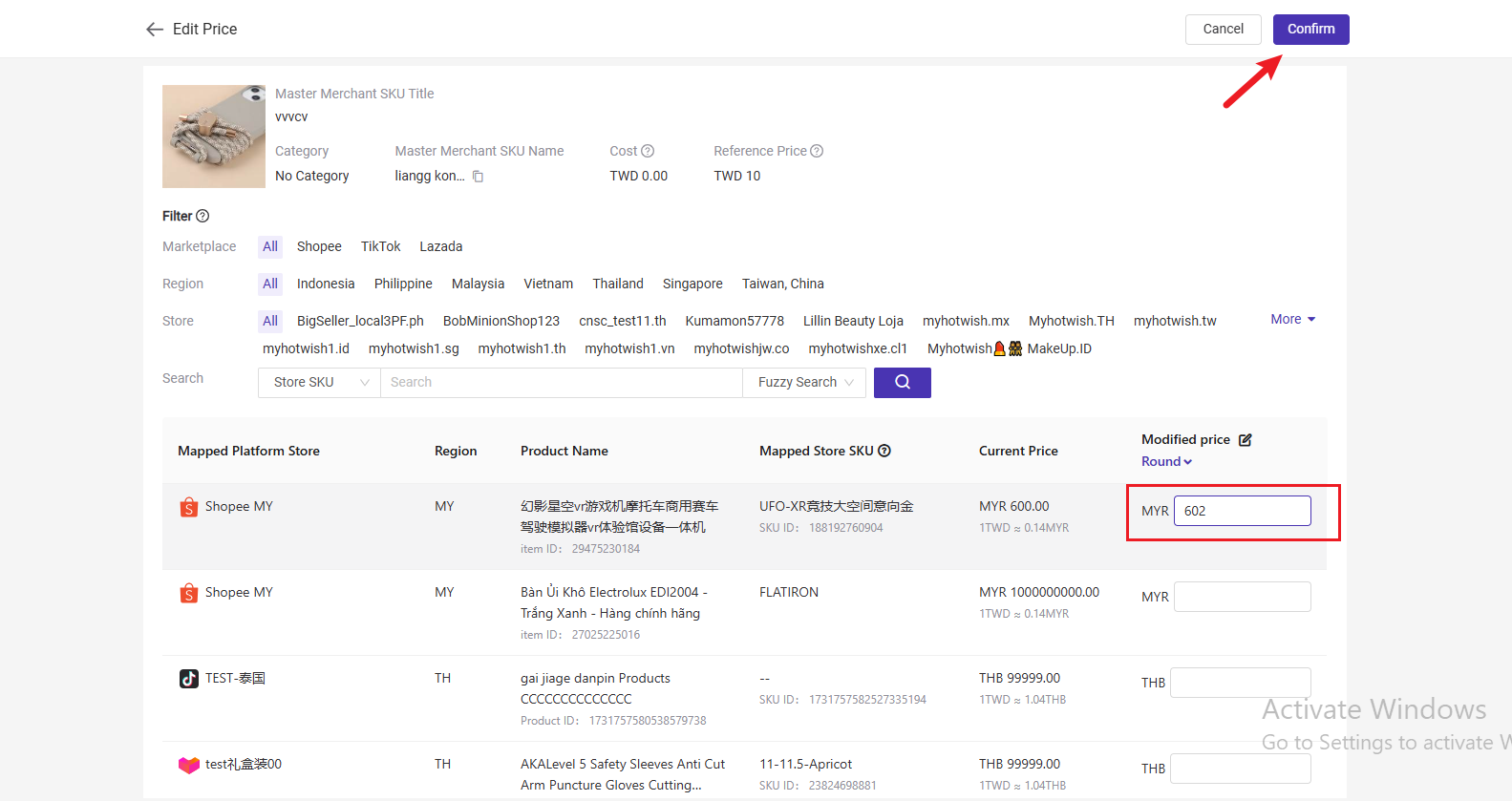Open the Fuzzy Search mode dropdown
This screenshot has width=1512, height=801.
pyautogui.click(x=805, y=382)
